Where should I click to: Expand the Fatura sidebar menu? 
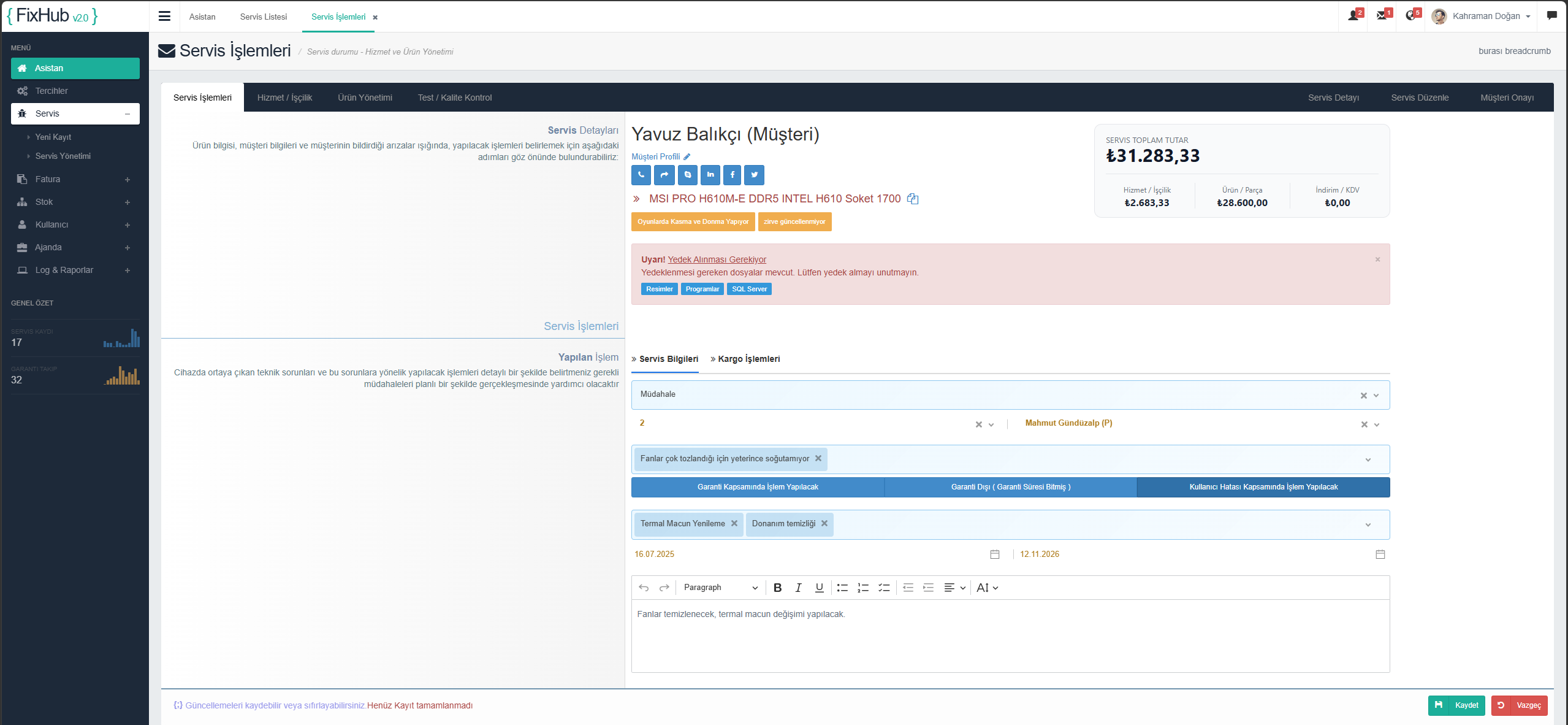75,179
